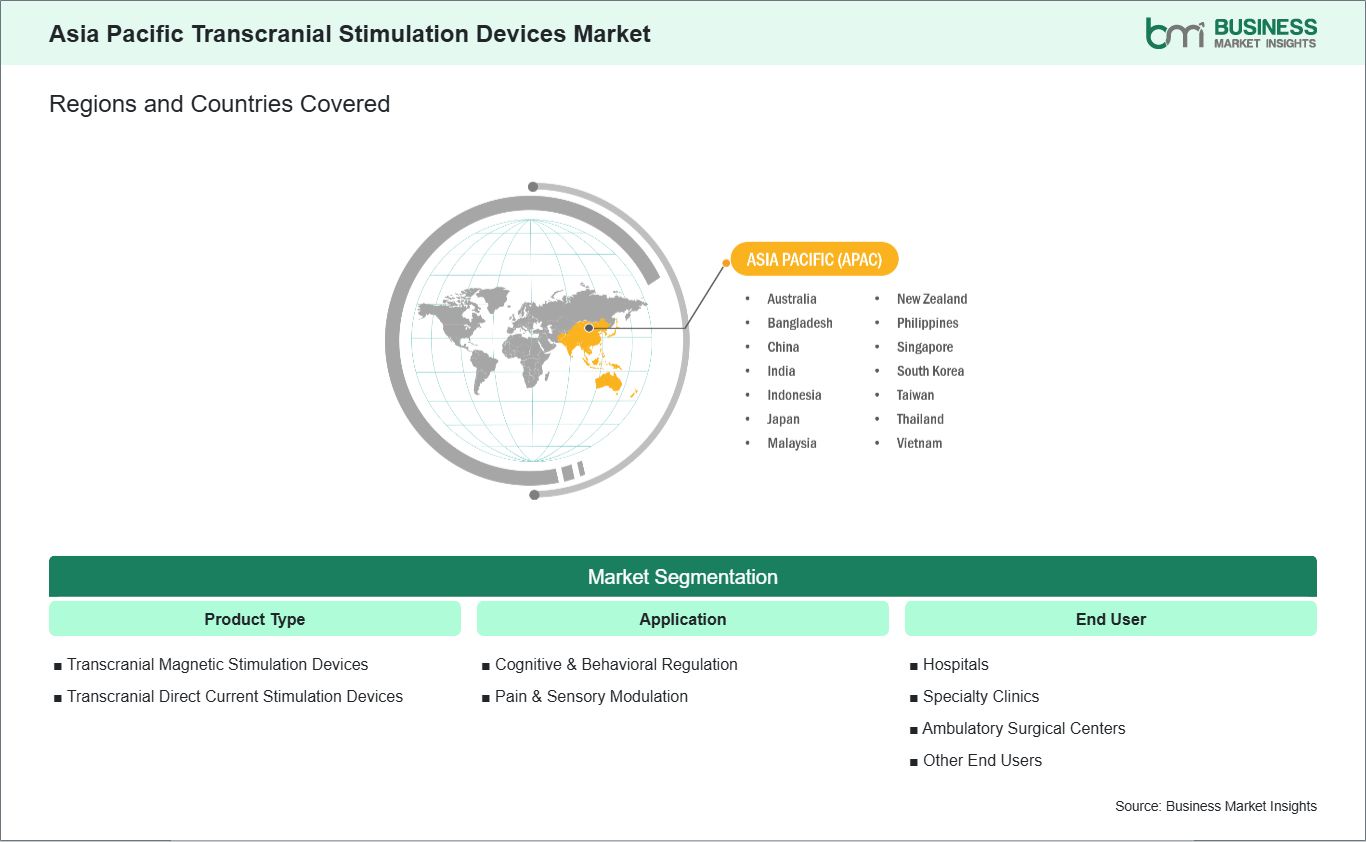The width and height of the screenshot is (1366, 842).
Task: Click Malaysia in the country list
Action: click(x=792, y=443)
